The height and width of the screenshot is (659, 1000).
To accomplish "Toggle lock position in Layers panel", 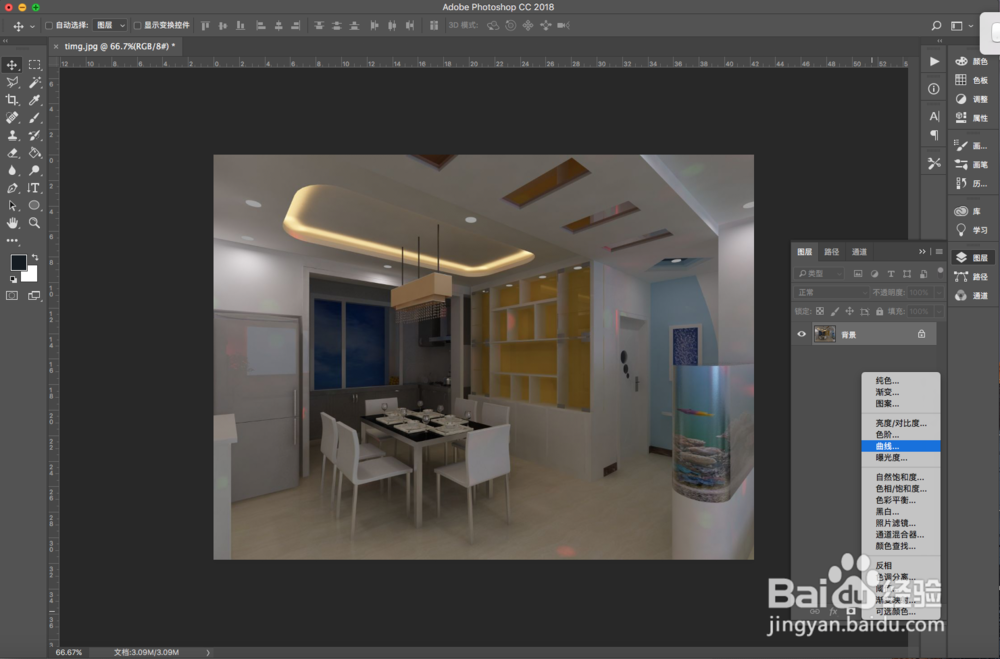I will [849, 311].
